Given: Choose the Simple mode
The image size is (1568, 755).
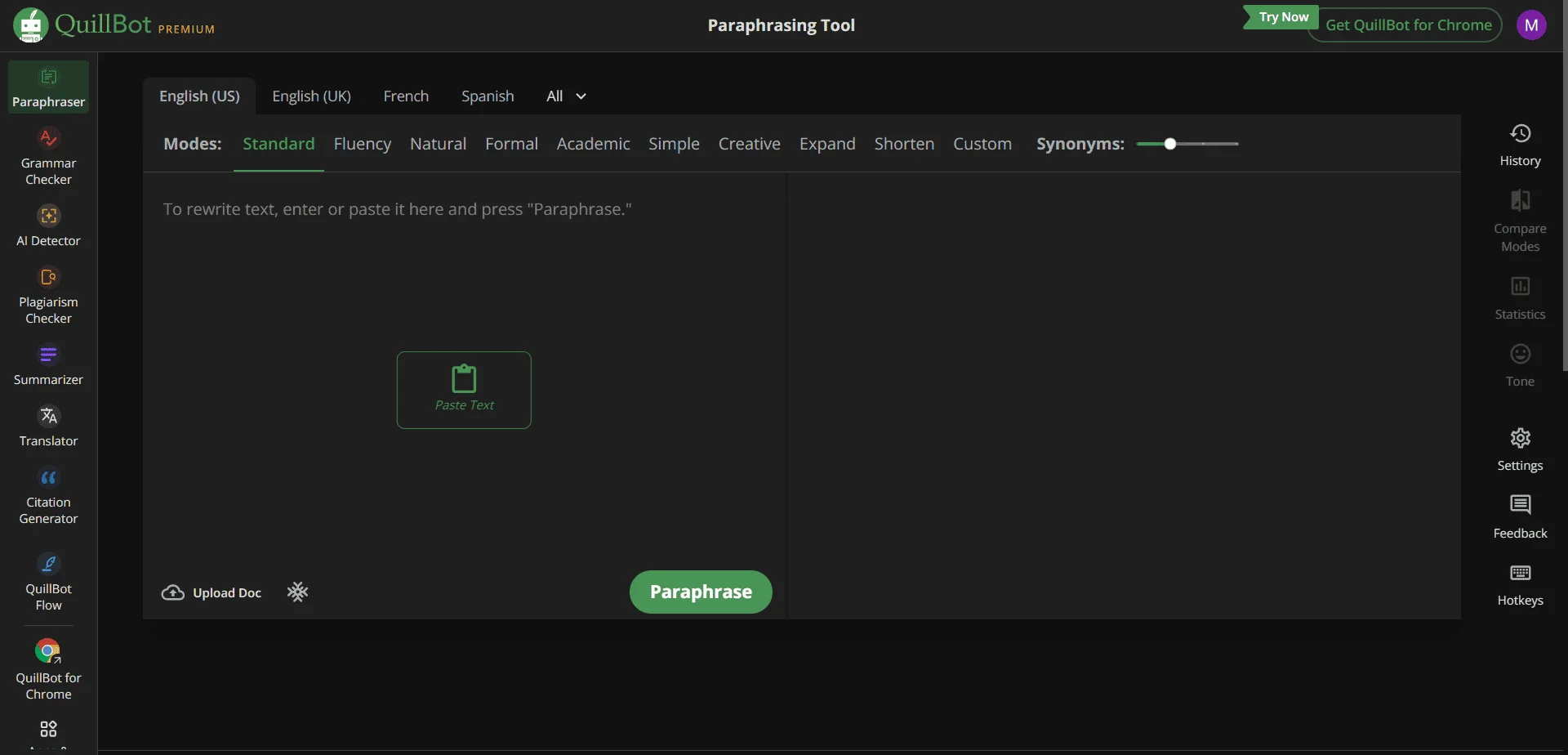Looking at the screenshot, I should tap(674, 144).
